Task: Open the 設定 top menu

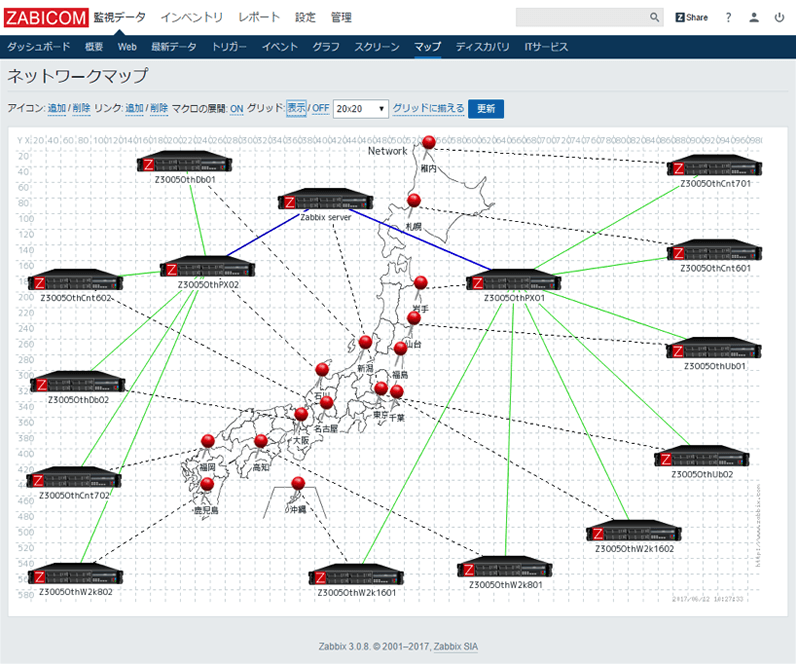Action: click(x=305, y=17)
